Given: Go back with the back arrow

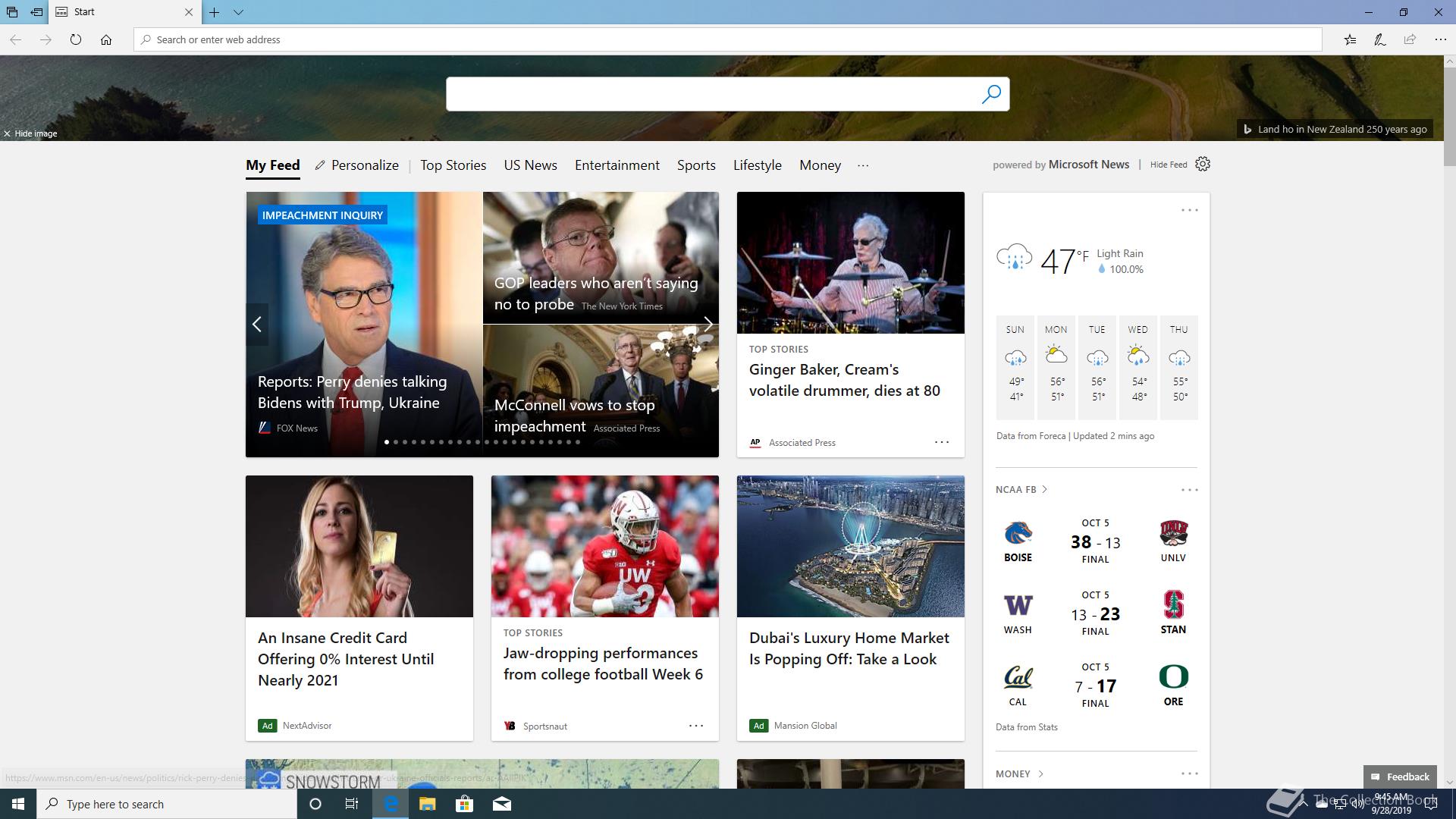Looking at the screenshot, I should click(x=15, y=39).
